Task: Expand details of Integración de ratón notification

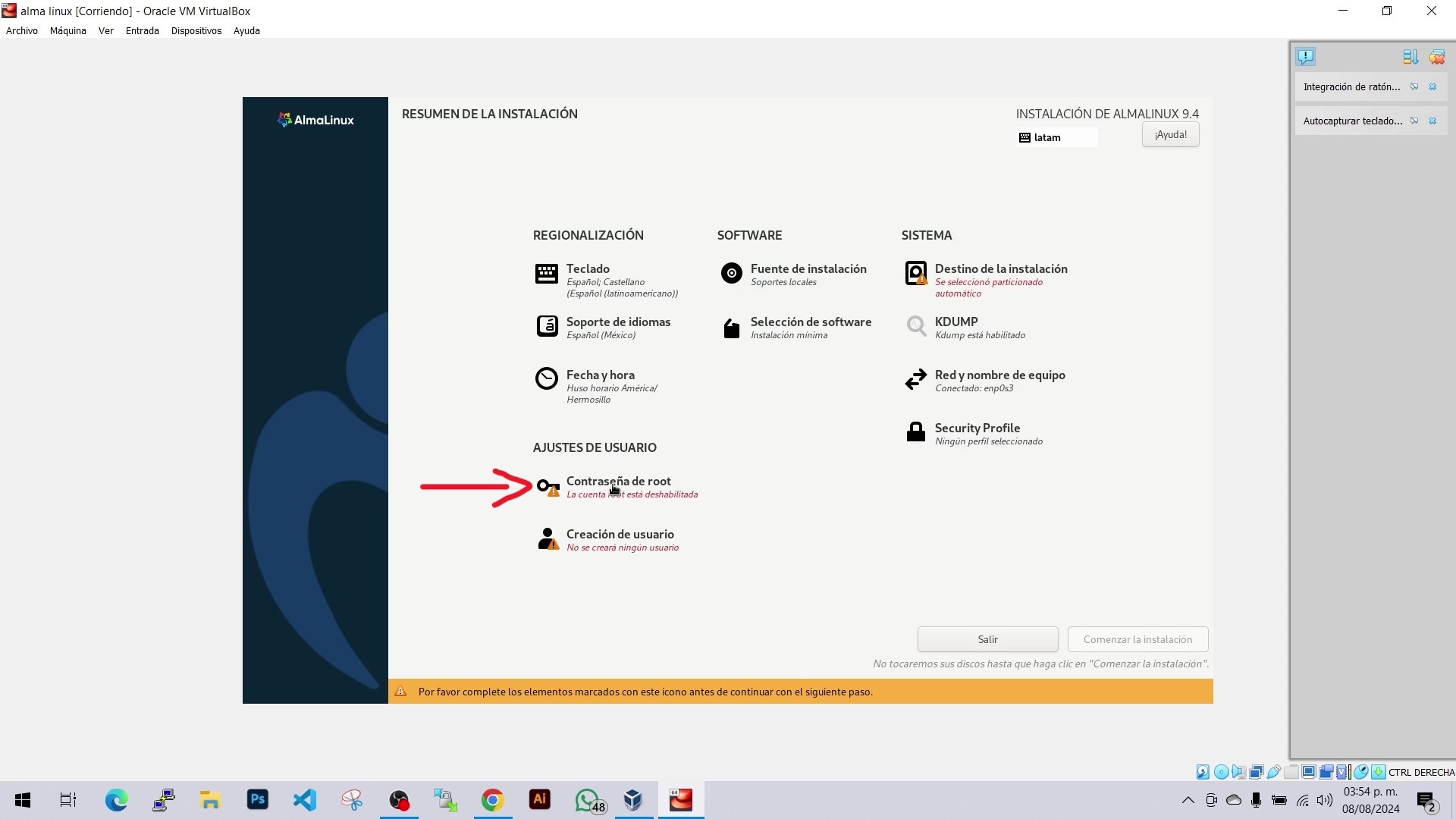Action: point(1414,86)
